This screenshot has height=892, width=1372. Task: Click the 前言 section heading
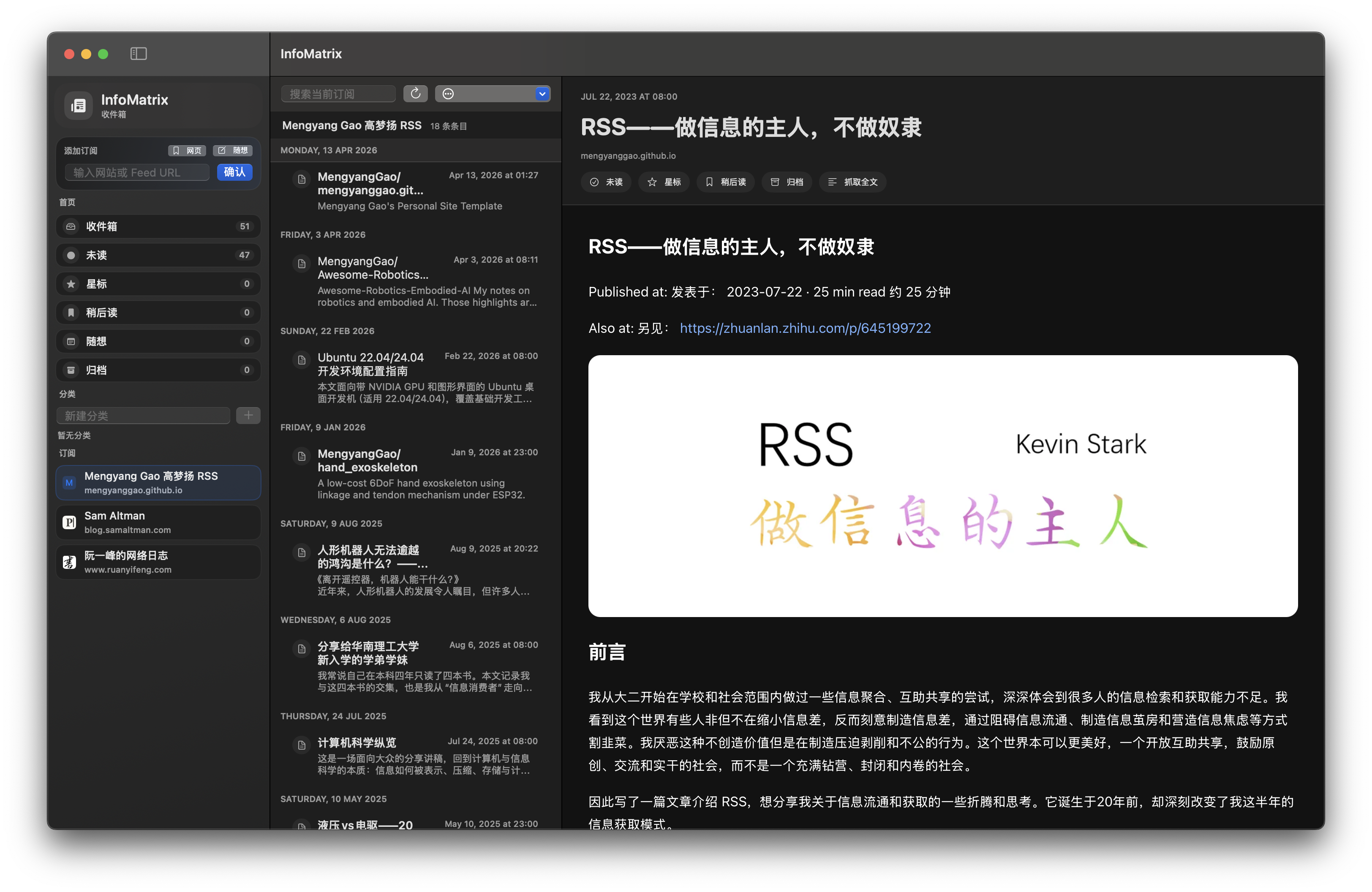[x=607, y=652]
